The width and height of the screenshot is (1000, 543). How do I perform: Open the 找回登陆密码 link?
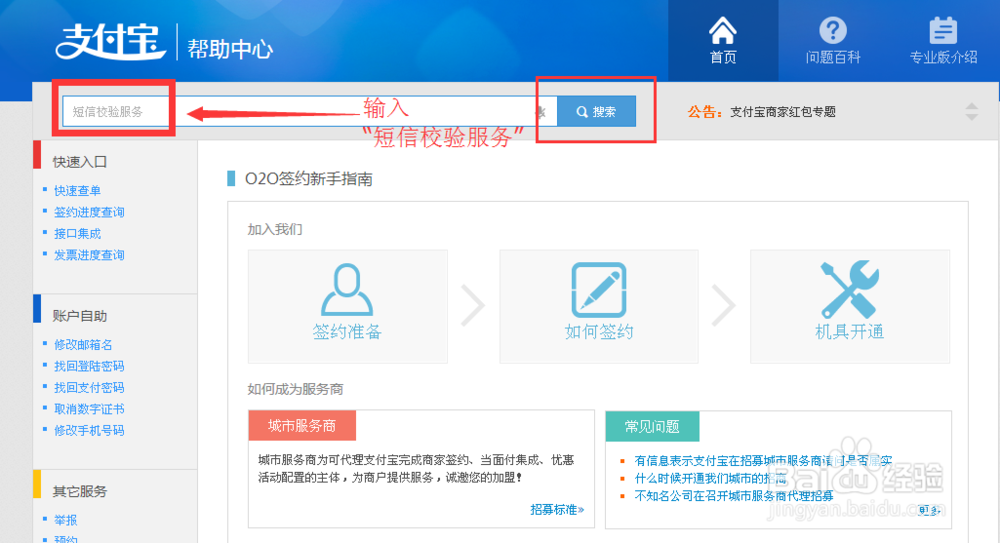pyautogui.click(x=89, y=366)
